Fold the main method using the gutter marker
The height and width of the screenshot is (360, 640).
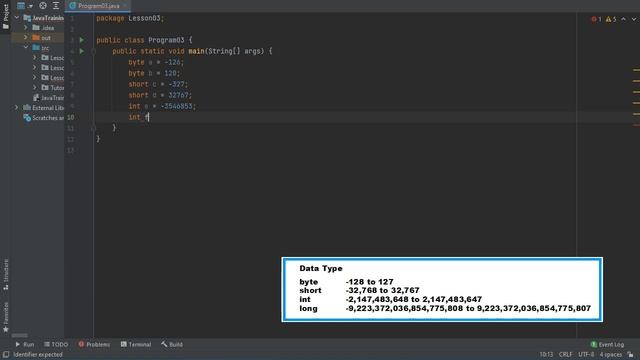[x=93, y=51]
